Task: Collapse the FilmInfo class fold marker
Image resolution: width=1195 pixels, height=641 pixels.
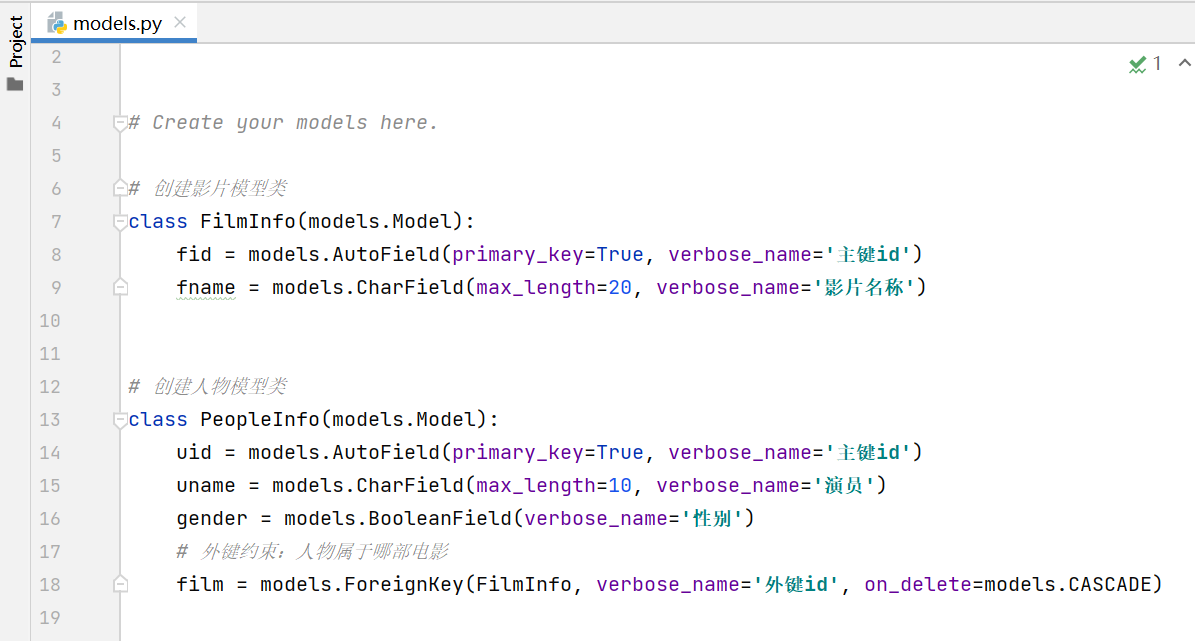Action: coord(120,222)
